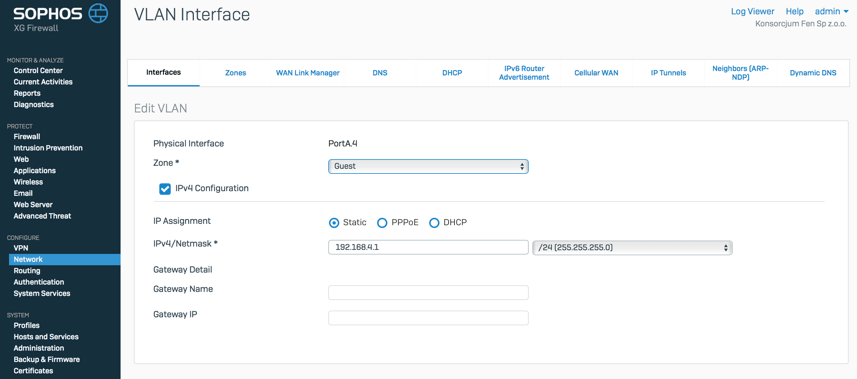Open Current Activities in sidebar
The image size is (857, 379).
click(x=43, y=82)
